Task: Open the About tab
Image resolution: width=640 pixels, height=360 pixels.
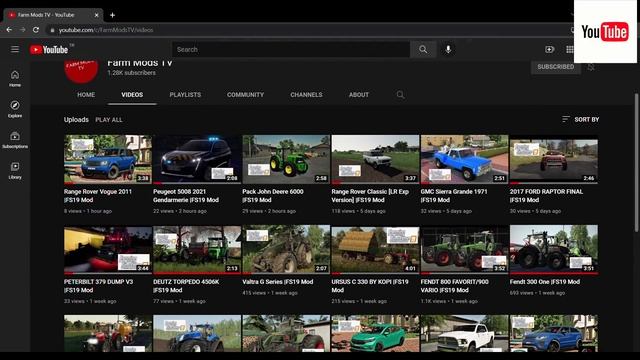Action: (359, 95)
